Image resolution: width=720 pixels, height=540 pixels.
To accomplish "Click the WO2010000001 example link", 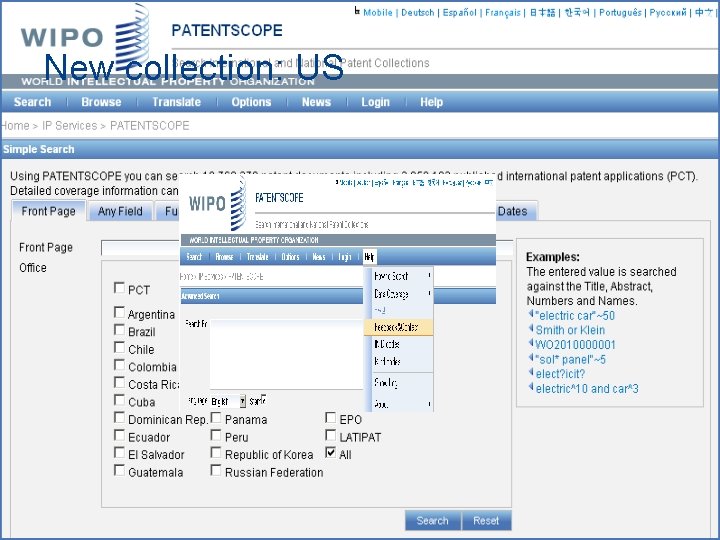I will pyautogui.click(x=575, y=344).
